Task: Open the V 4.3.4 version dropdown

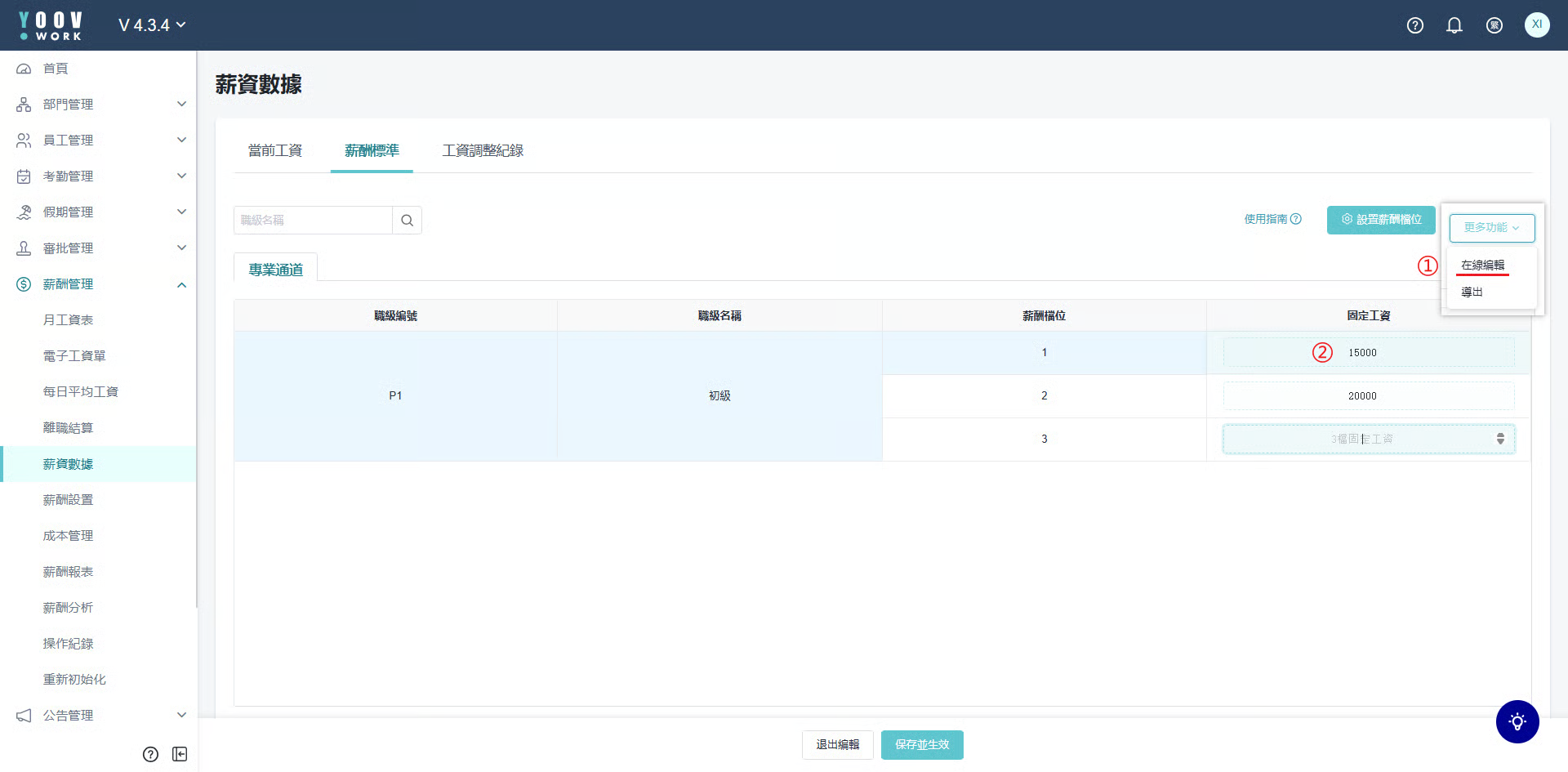Action: click(x=152, y=25)
